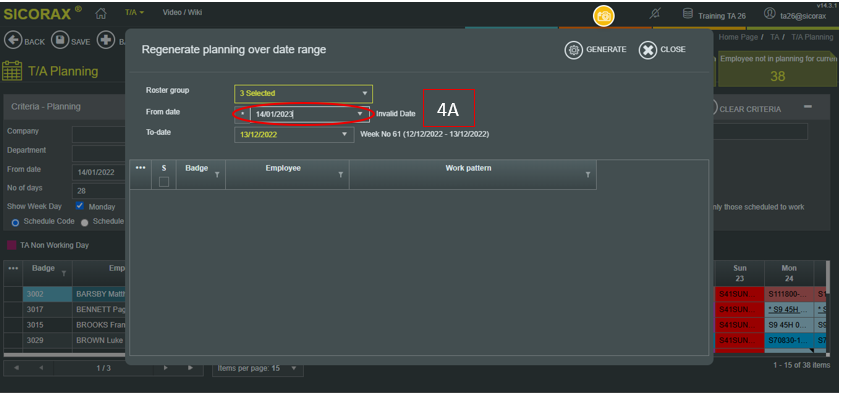This screenshot has width=841, height=393.
Task: Click CLEAR CRITERIA button
Action: 750,109
